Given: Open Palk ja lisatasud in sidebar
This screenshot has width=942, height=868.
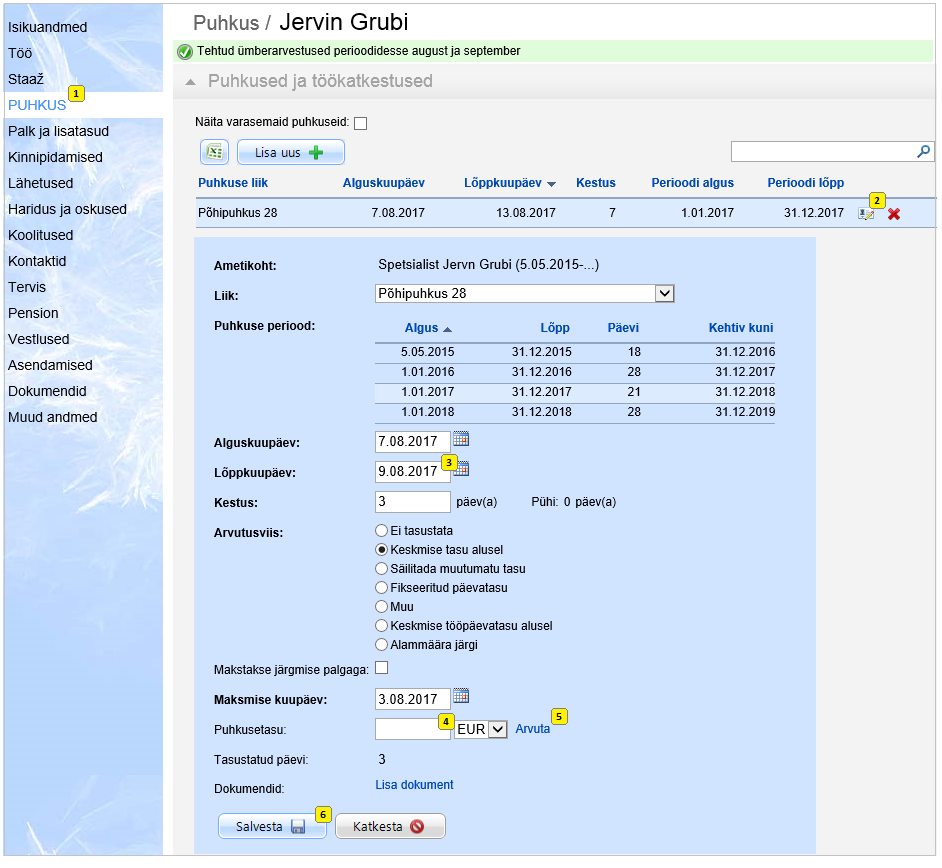Looking at the screenshot, I should click(x=58, y=131).
